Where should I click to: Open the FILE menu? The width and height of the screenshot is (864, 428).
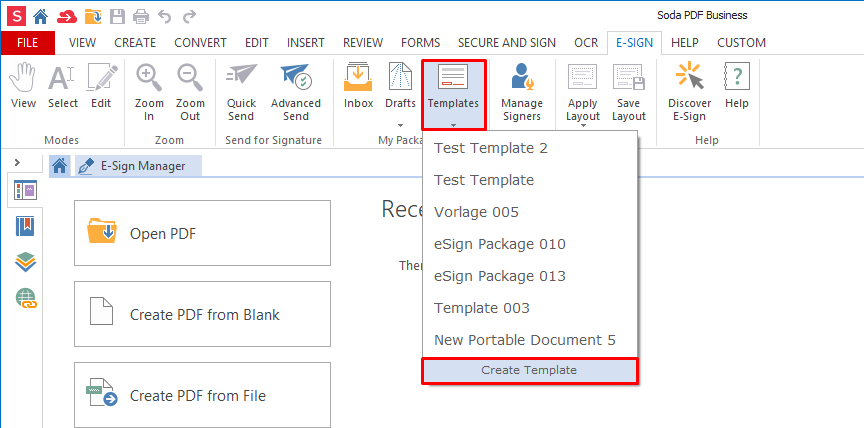pyautogui.click(x=28, y=42)
